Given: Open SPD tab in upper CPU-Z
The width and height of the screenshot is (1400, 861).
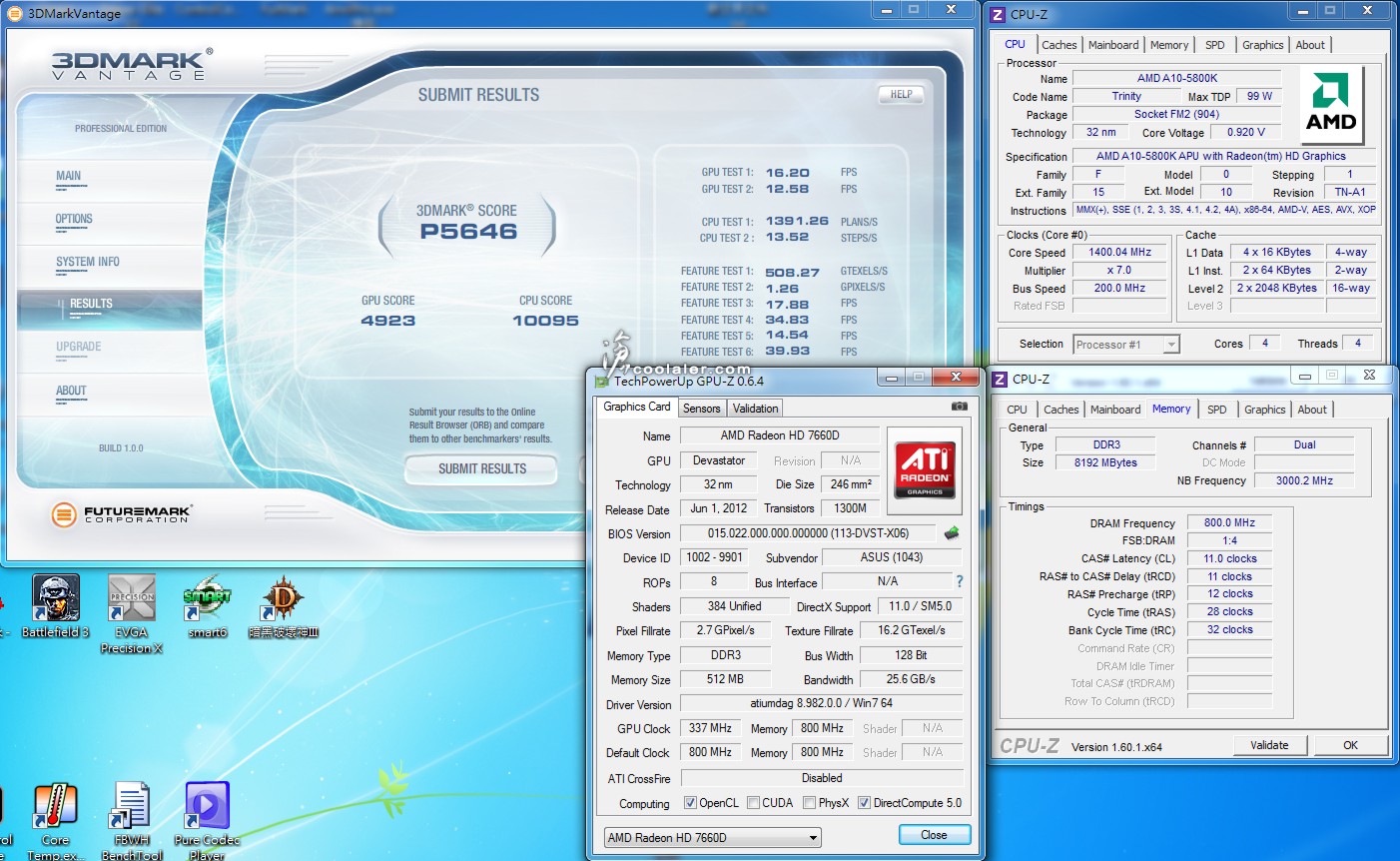Looking at the screenshot, I should click(1214, 45).
